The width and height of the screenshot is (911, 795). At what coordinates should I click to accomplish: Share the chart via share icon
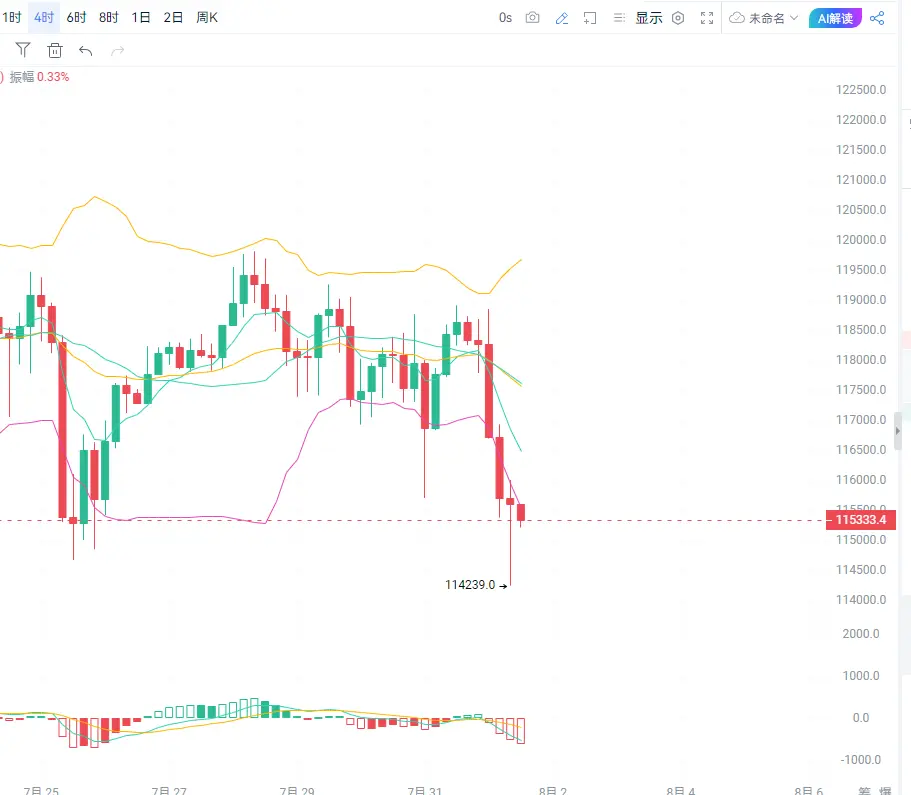coord(877,18)
